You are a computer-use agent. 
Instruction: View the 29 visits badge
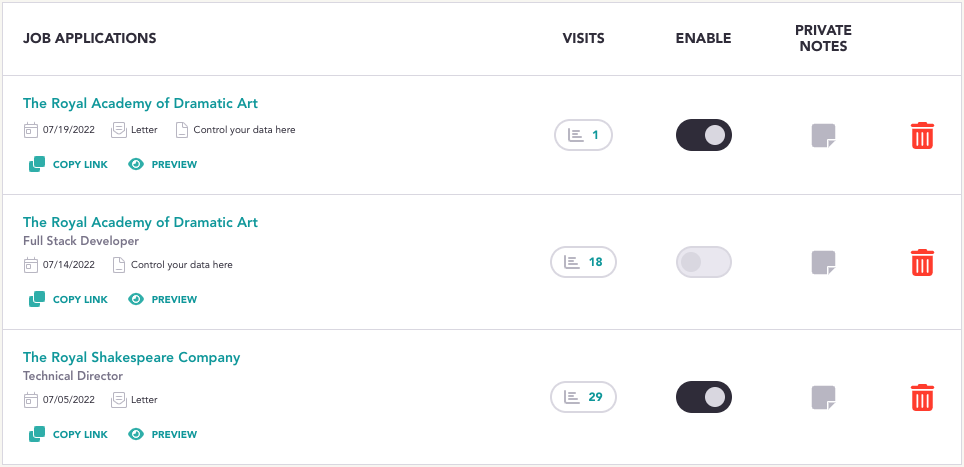point(583,397)
